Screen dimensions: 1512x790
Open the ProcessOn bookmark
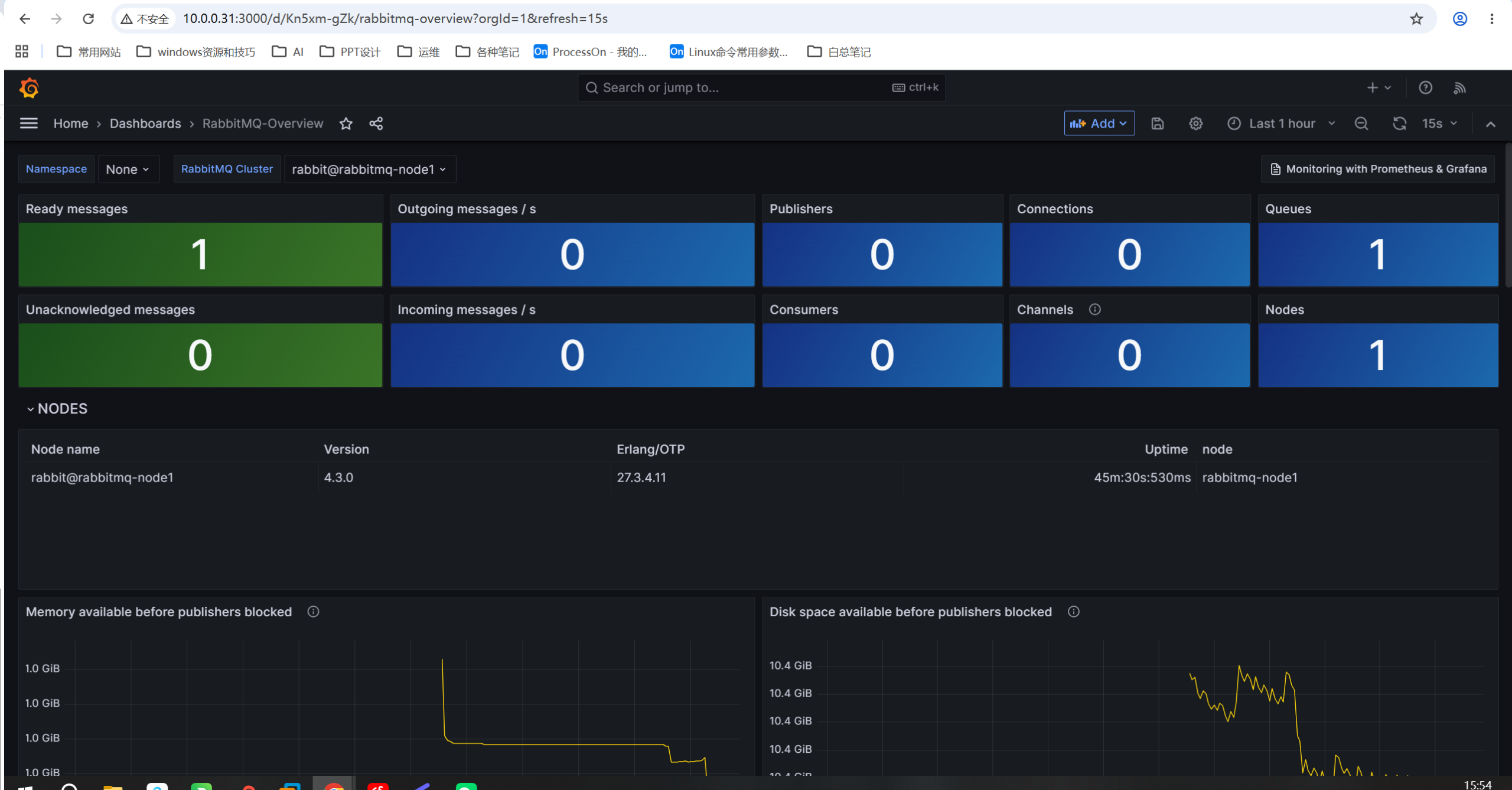[x=590, y=52]
